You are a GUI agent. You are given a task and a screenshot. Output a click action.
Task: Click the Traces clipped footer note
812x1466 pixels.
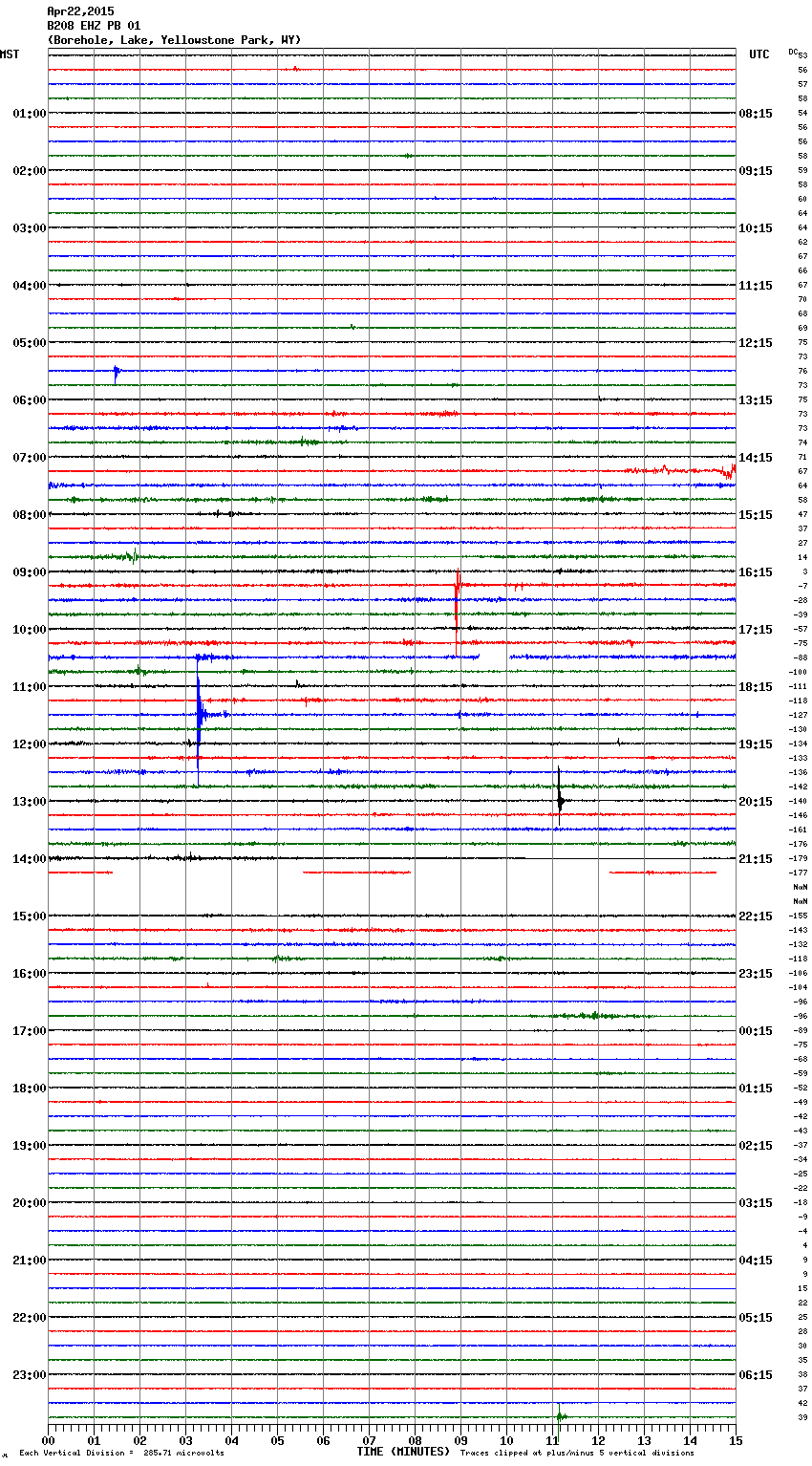pos(577,1453)
